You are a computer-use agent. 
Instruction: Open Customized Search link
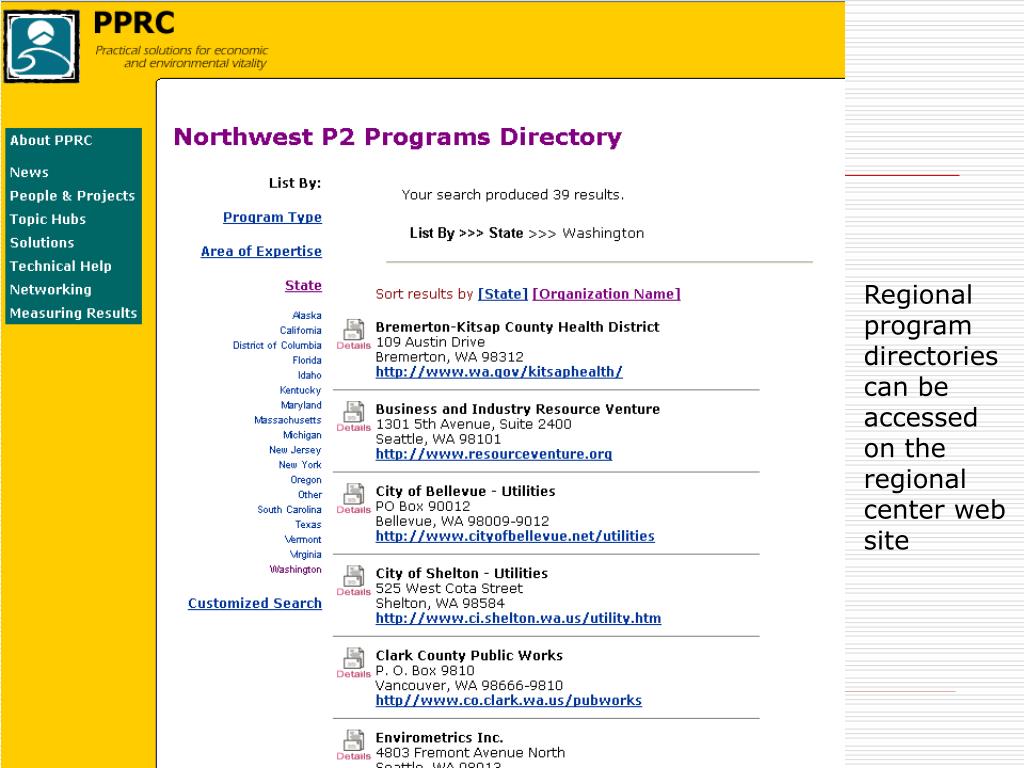[255, 603]
